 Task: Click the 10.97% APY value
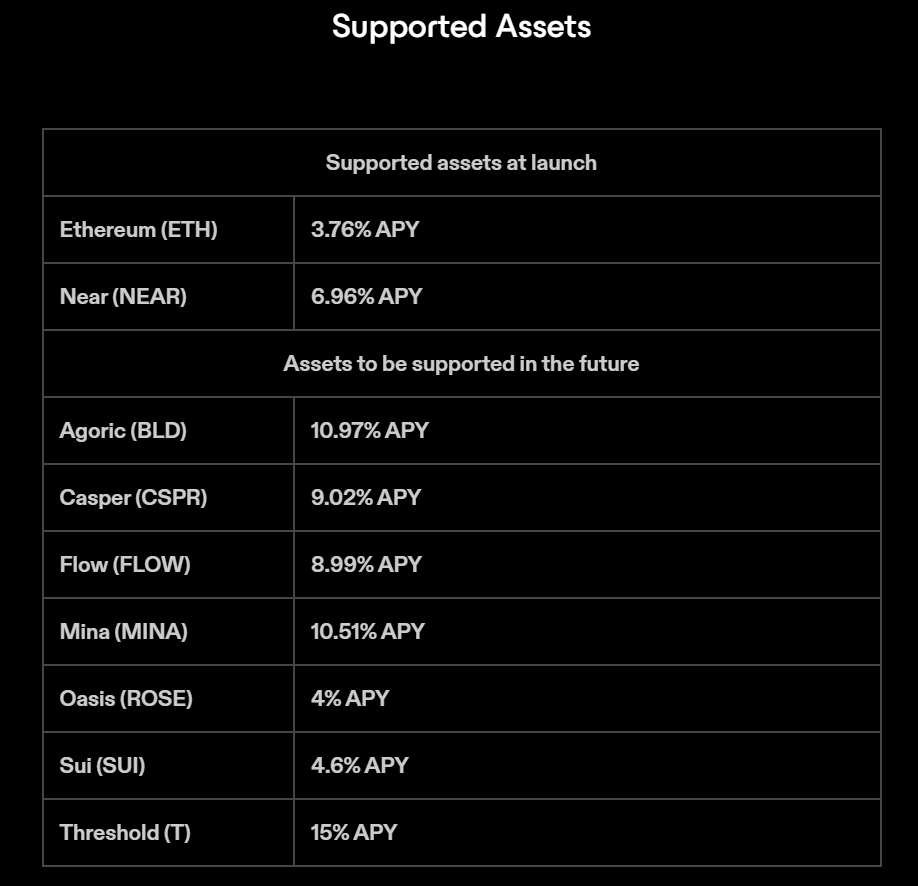tap(370, 430)
